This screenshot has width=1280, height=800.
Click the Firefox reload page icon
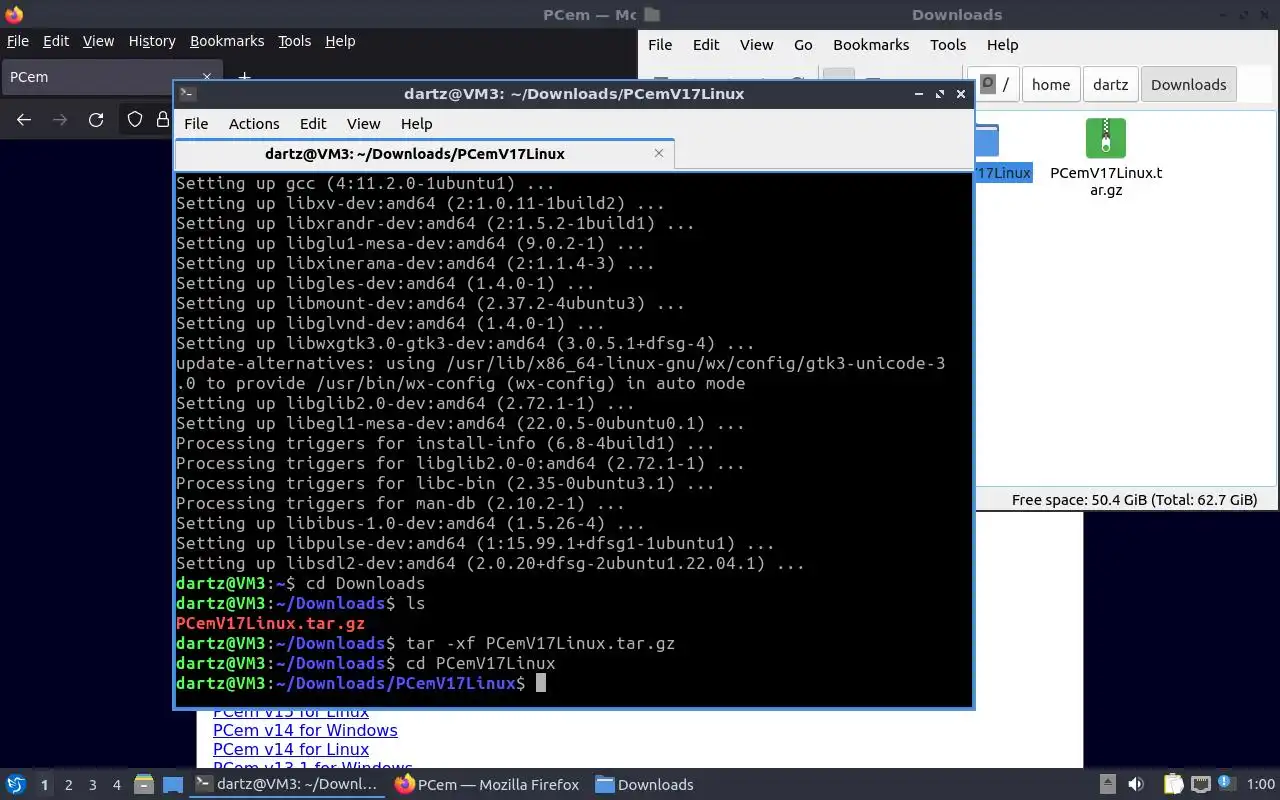tap(96, 120)
